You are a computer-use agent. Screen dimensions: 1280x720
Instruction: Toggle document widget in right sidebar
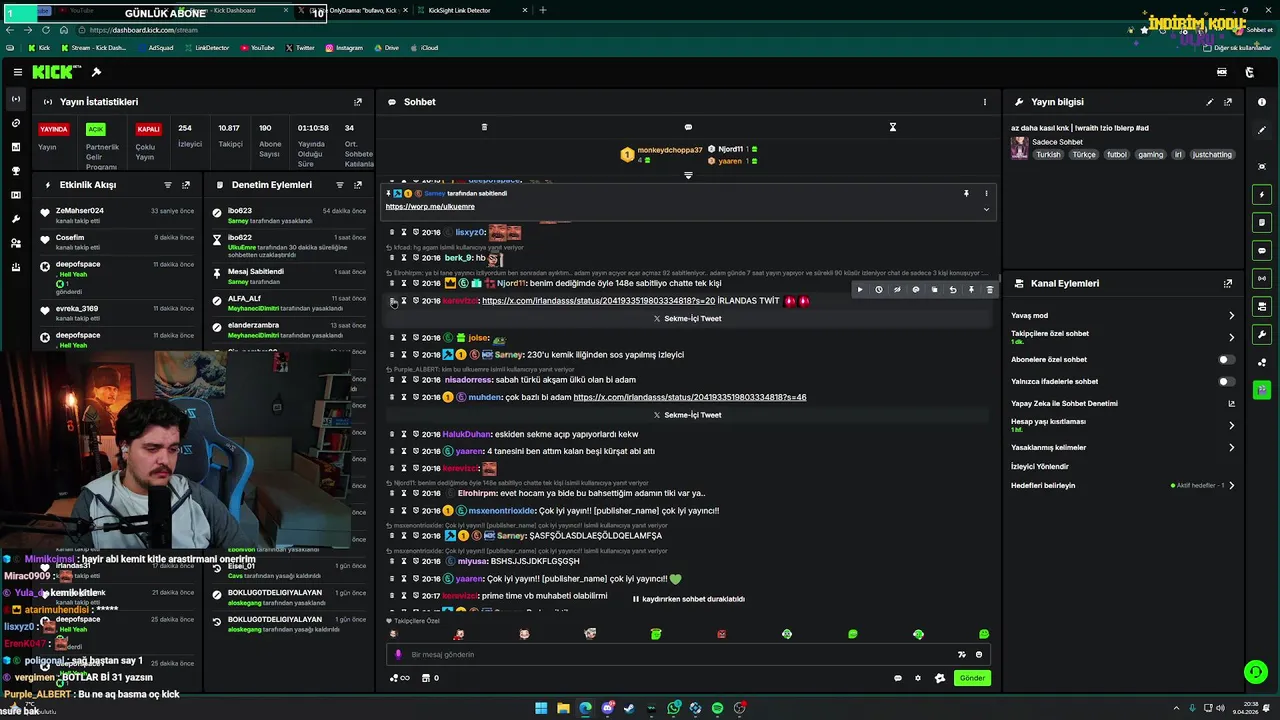1262,223
